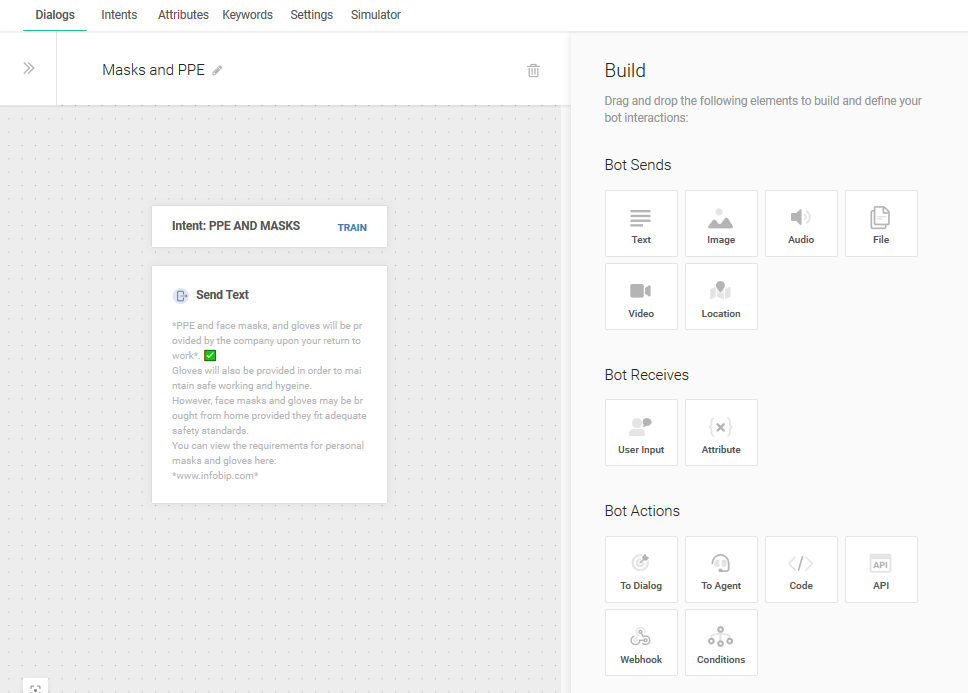Pick the Attribute element tile
Screen dimensions: 968x693
pos(721,433)
